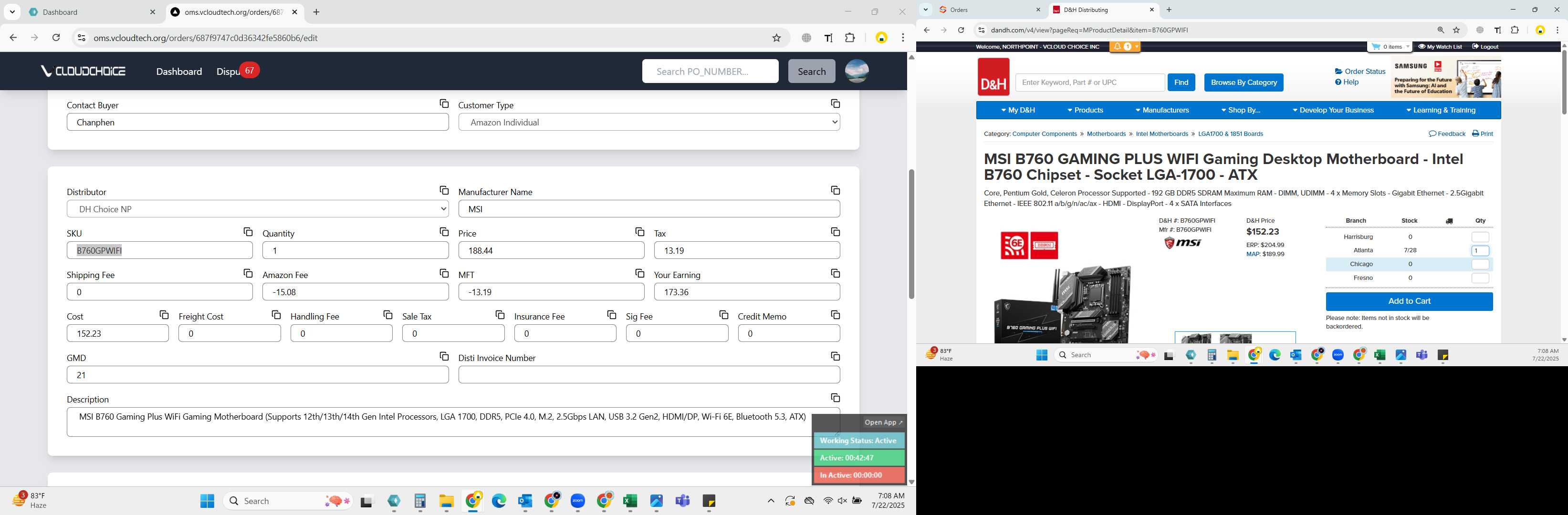The image size is (1568, 515).
Task: Open the user profile avatar menu
Action: (857, 71)
